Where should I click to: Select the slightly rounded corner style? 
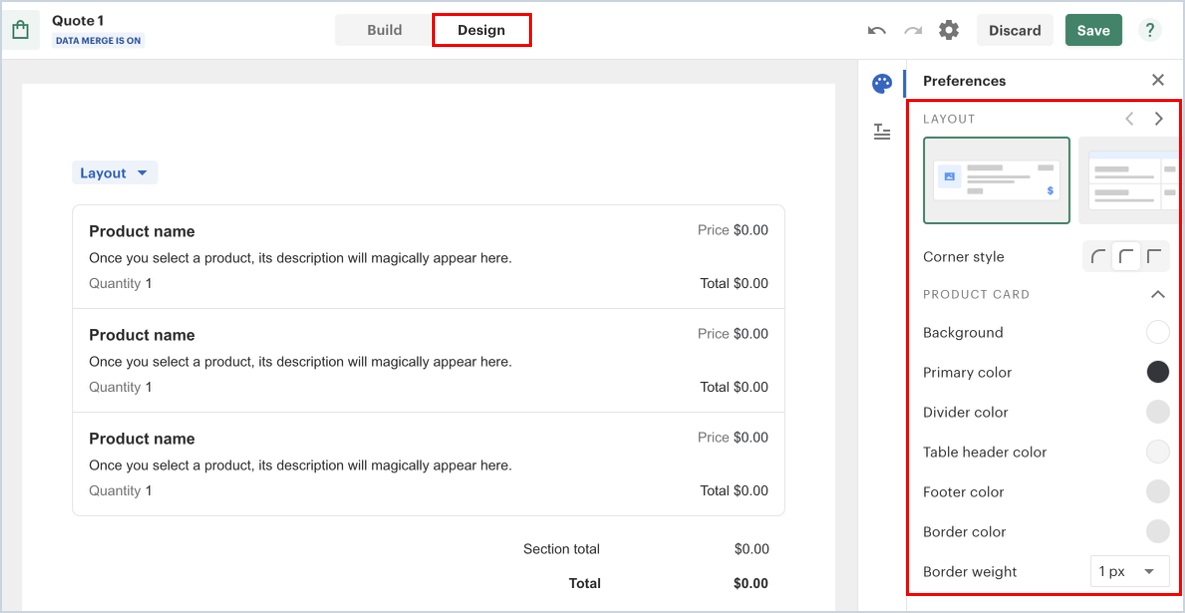tap(1127, 257)
